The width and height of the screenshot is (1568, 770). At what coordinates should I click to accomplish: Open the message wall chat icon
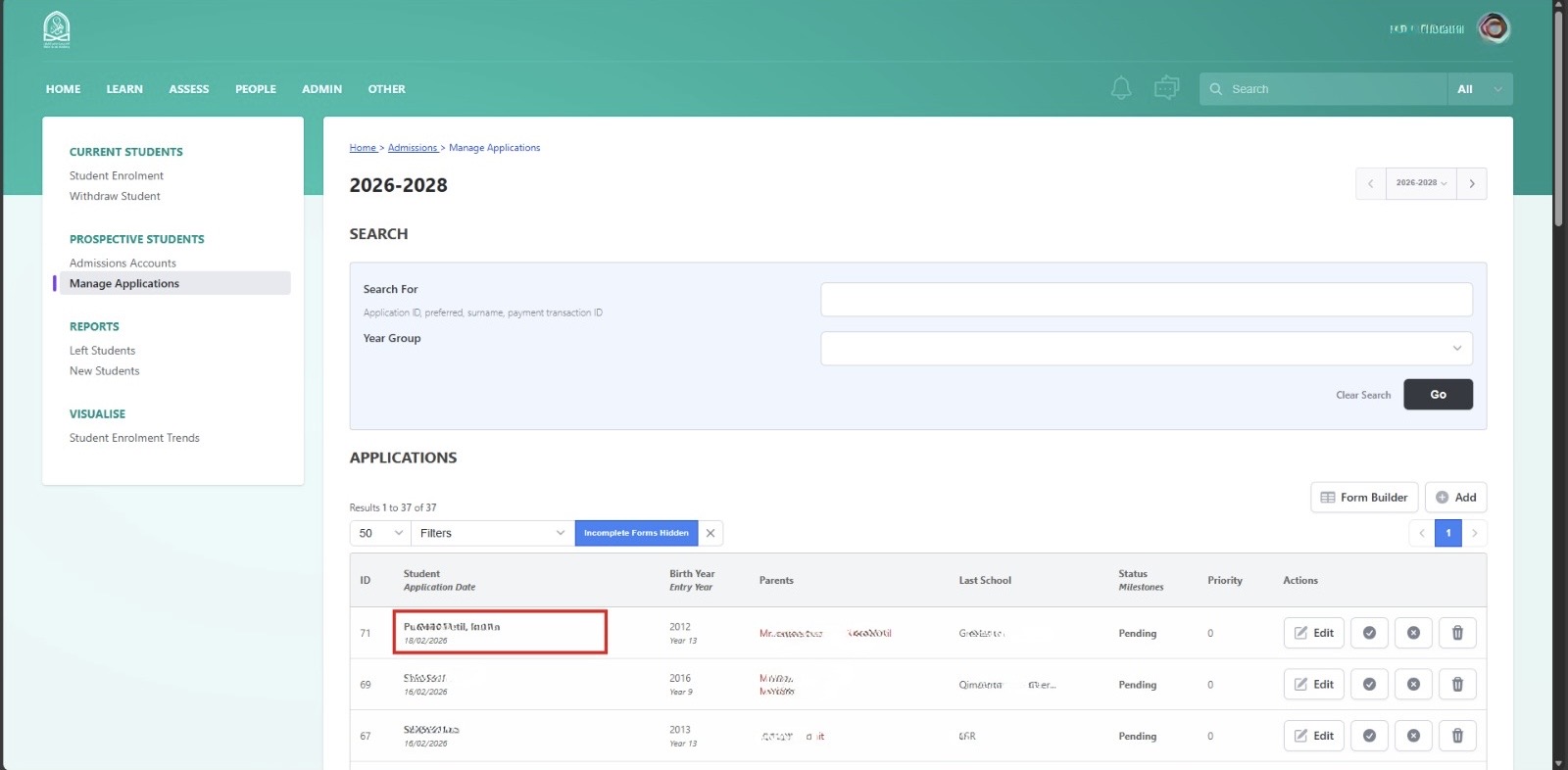[1166, 88]
